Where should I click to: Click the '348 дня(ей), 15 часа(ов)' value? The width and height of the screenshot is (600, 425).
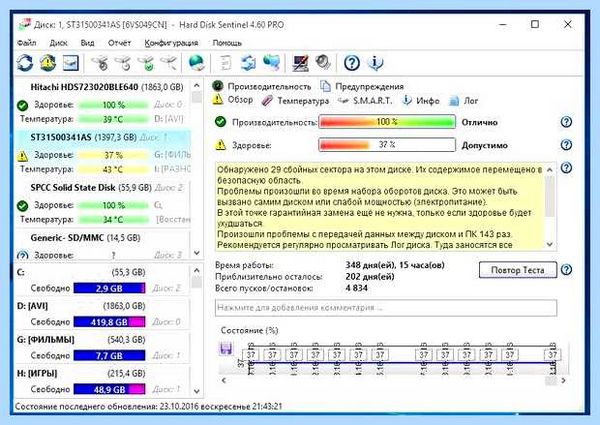395,265
